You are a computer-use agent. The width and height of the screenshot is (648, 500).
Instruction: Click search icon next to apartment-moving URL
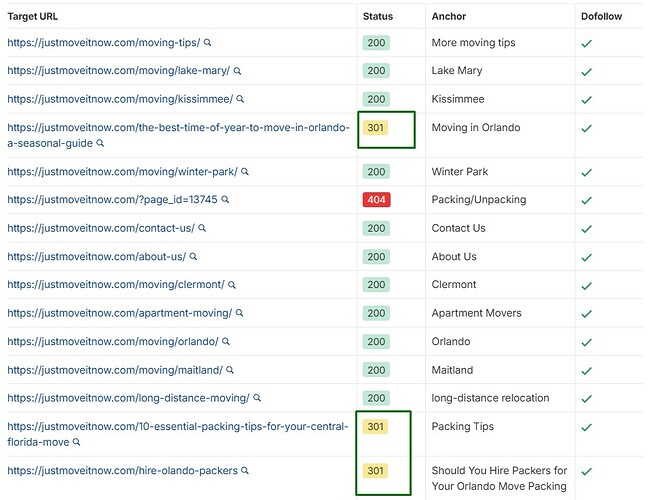point(240,313)
